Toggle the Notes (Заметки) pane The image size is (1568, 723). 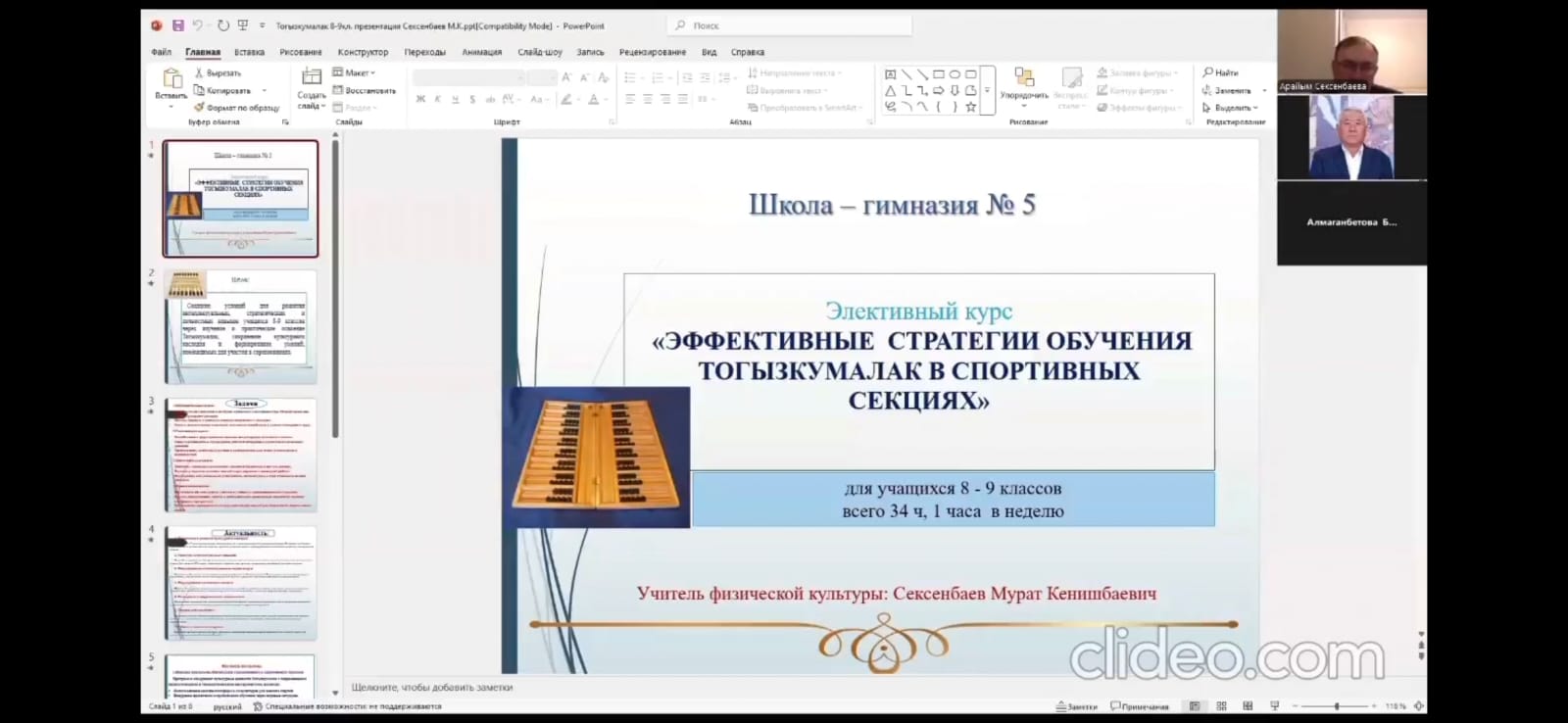tap(1076, 706)
